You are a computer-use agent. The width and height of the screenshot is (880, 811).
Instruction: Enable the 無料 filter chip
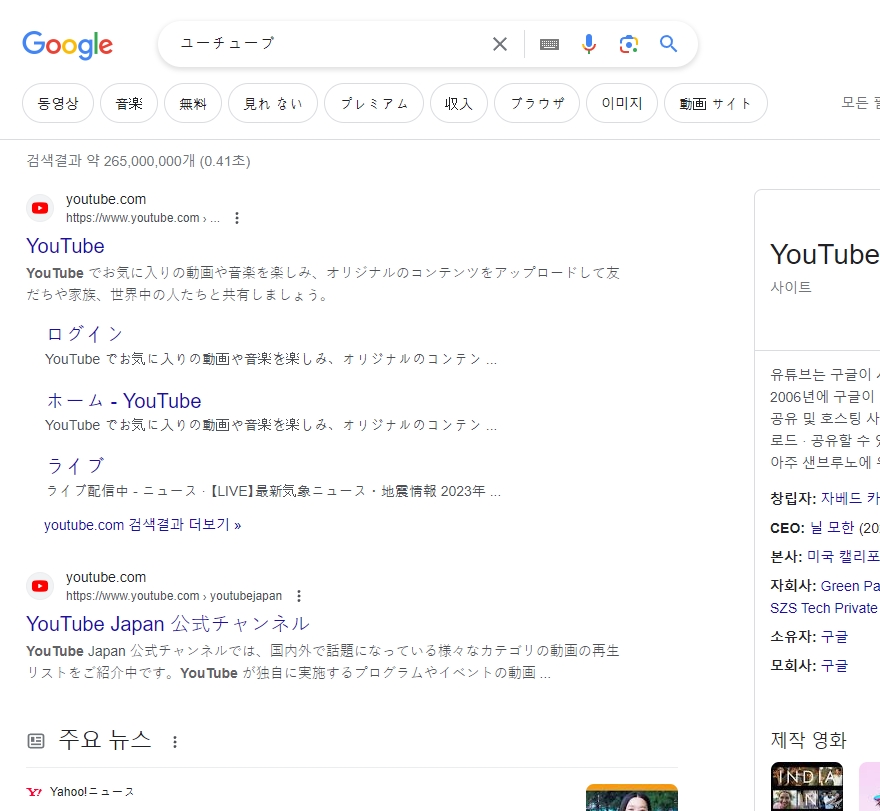tap(192, 103)
